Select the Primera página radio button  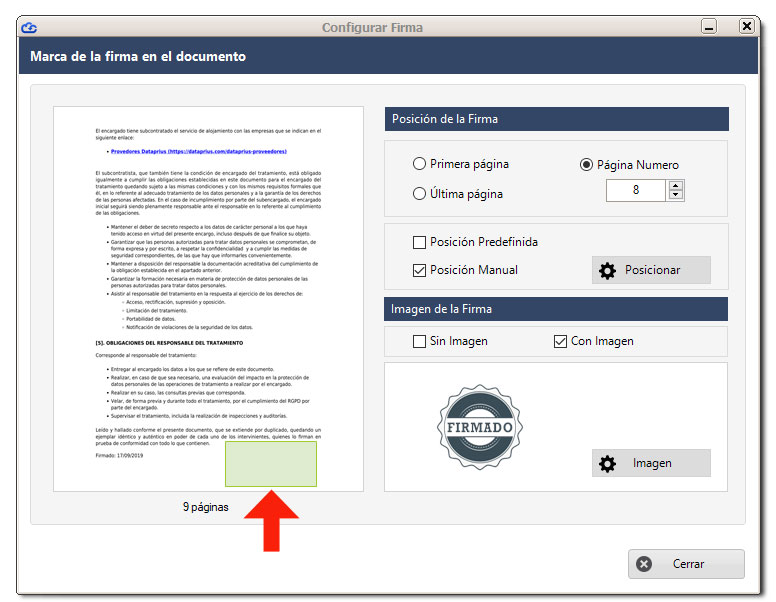[x=419, y=164]
